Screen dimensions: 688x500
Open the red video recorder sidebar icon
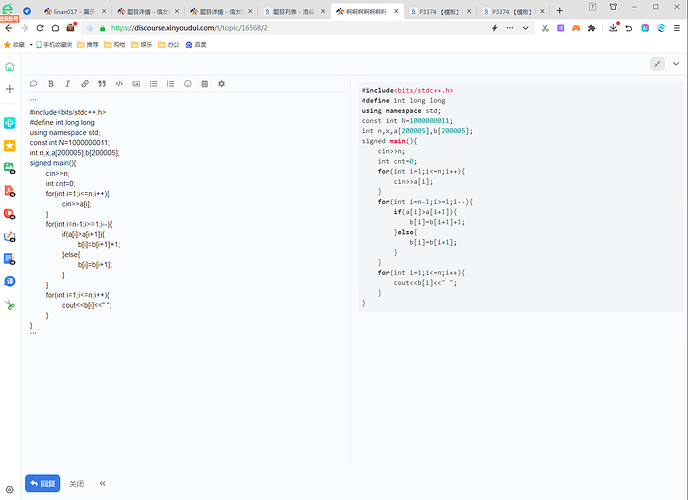10,214
